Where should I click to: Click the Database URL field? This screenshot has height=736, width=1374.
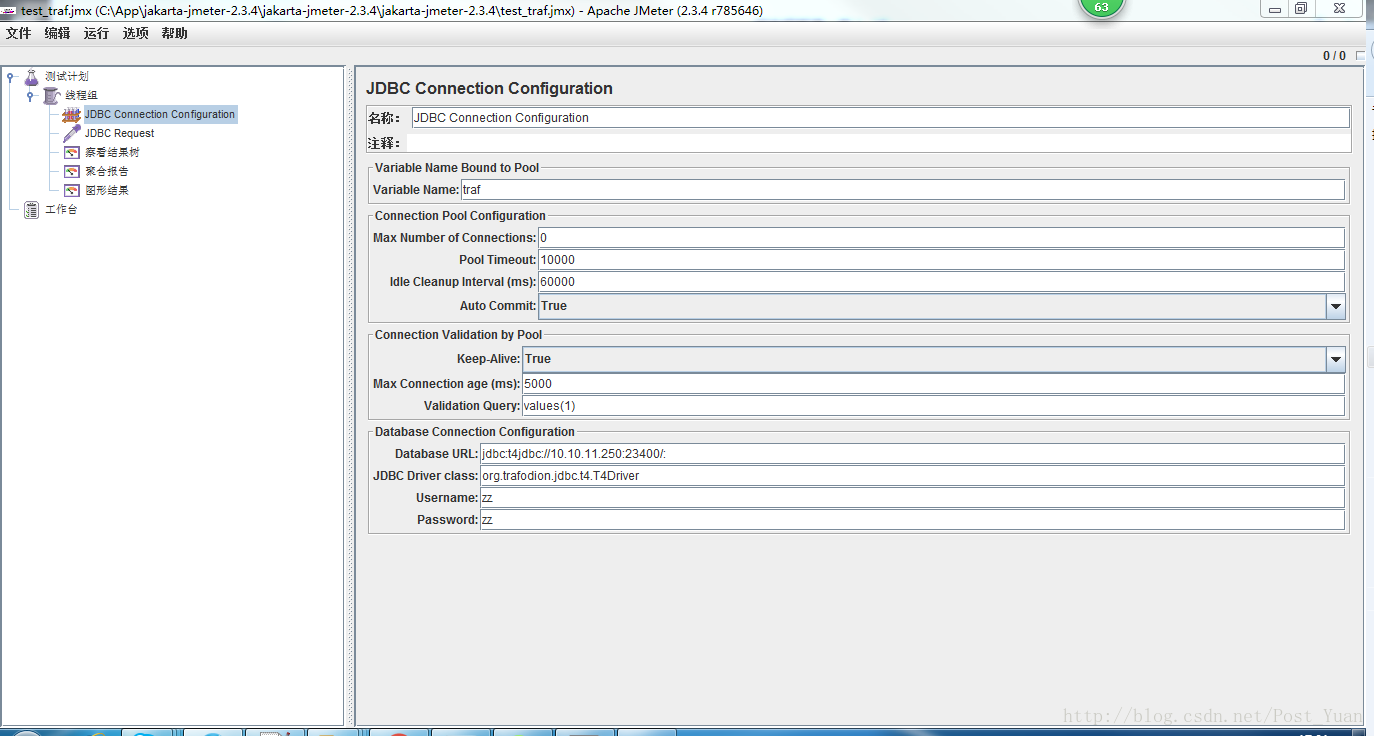click(x=912, y=454)
